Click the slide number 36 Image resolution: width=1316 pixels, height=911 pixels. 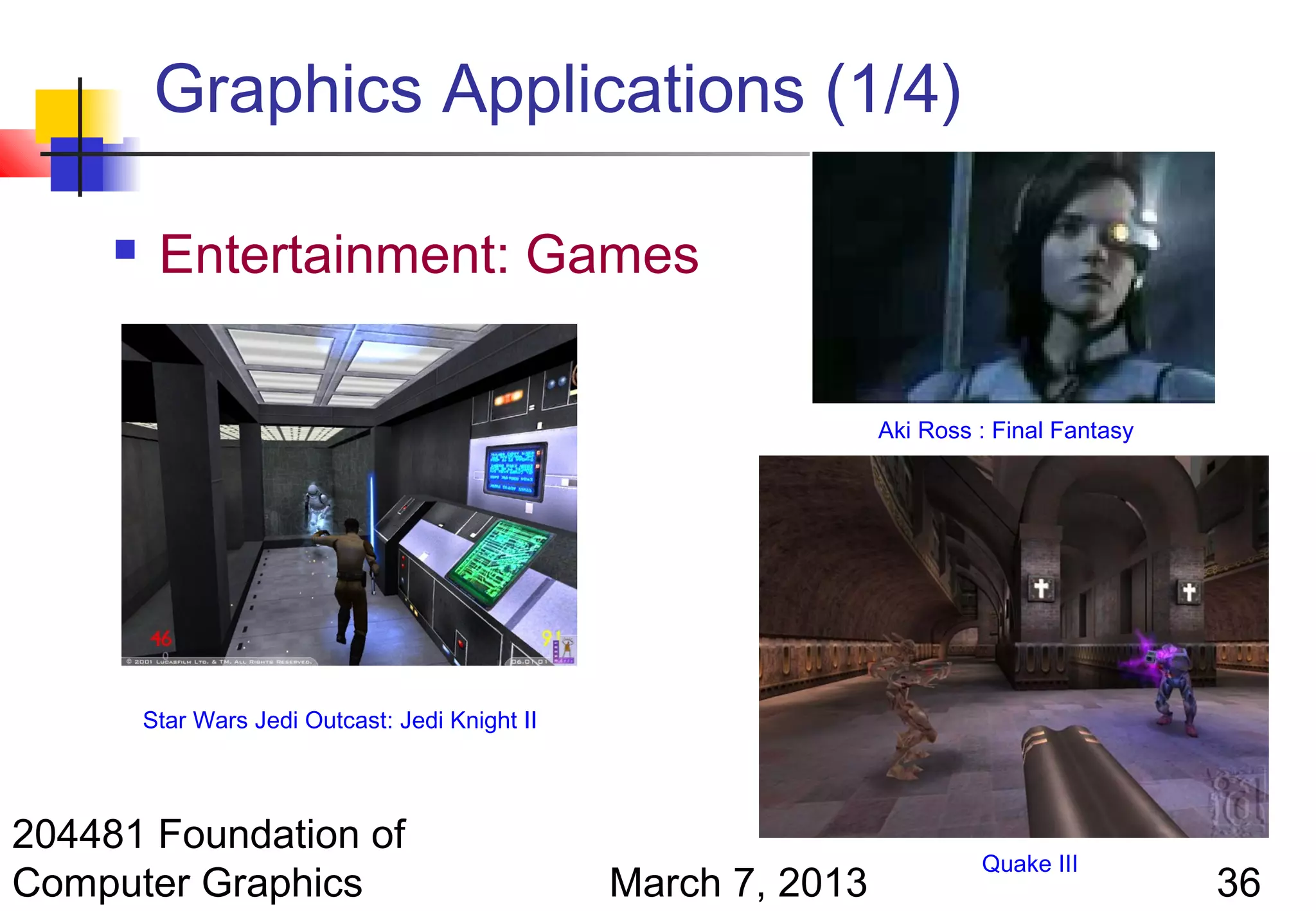[1238, 883]
